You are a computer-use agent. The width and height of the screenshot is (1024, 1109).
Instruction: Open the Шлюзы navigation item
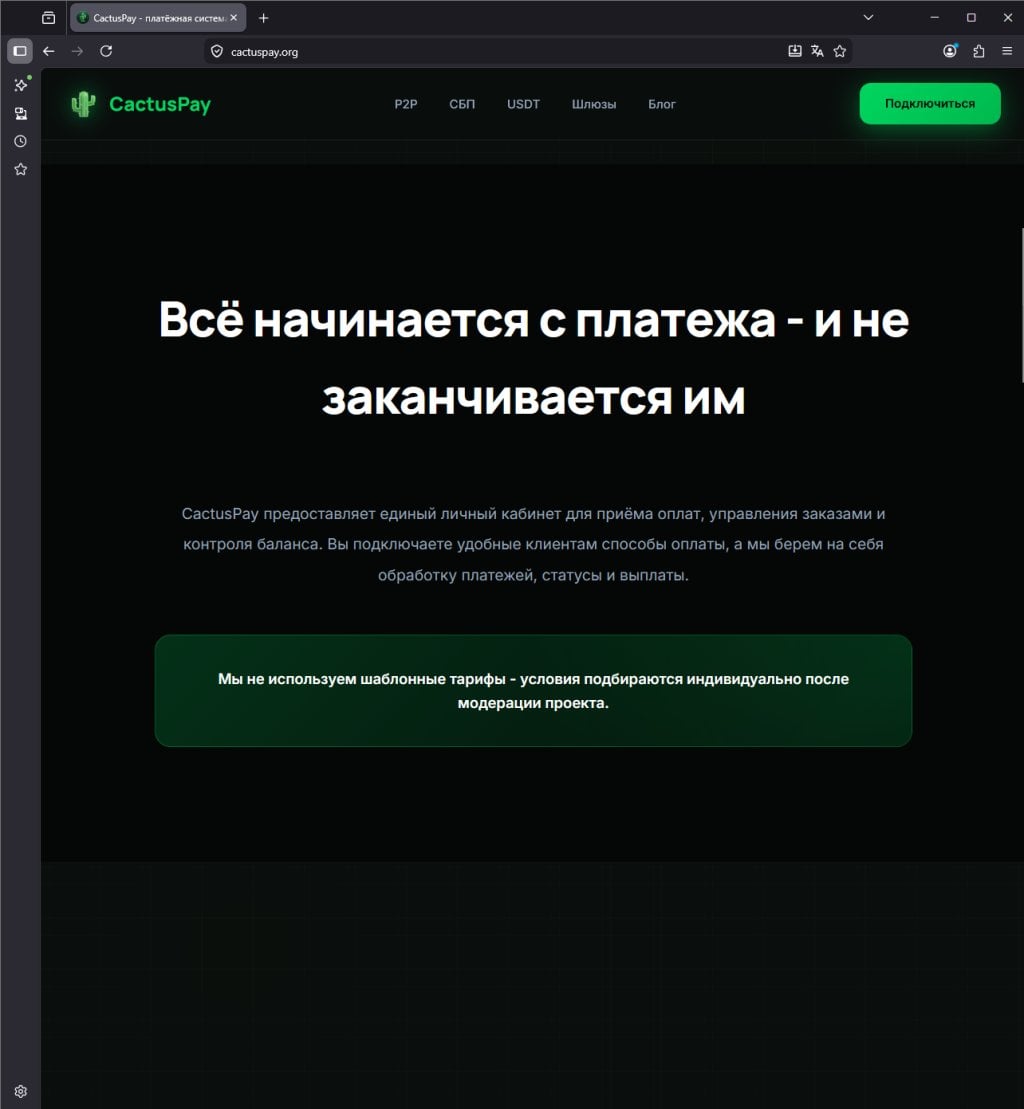coord(594,104)
